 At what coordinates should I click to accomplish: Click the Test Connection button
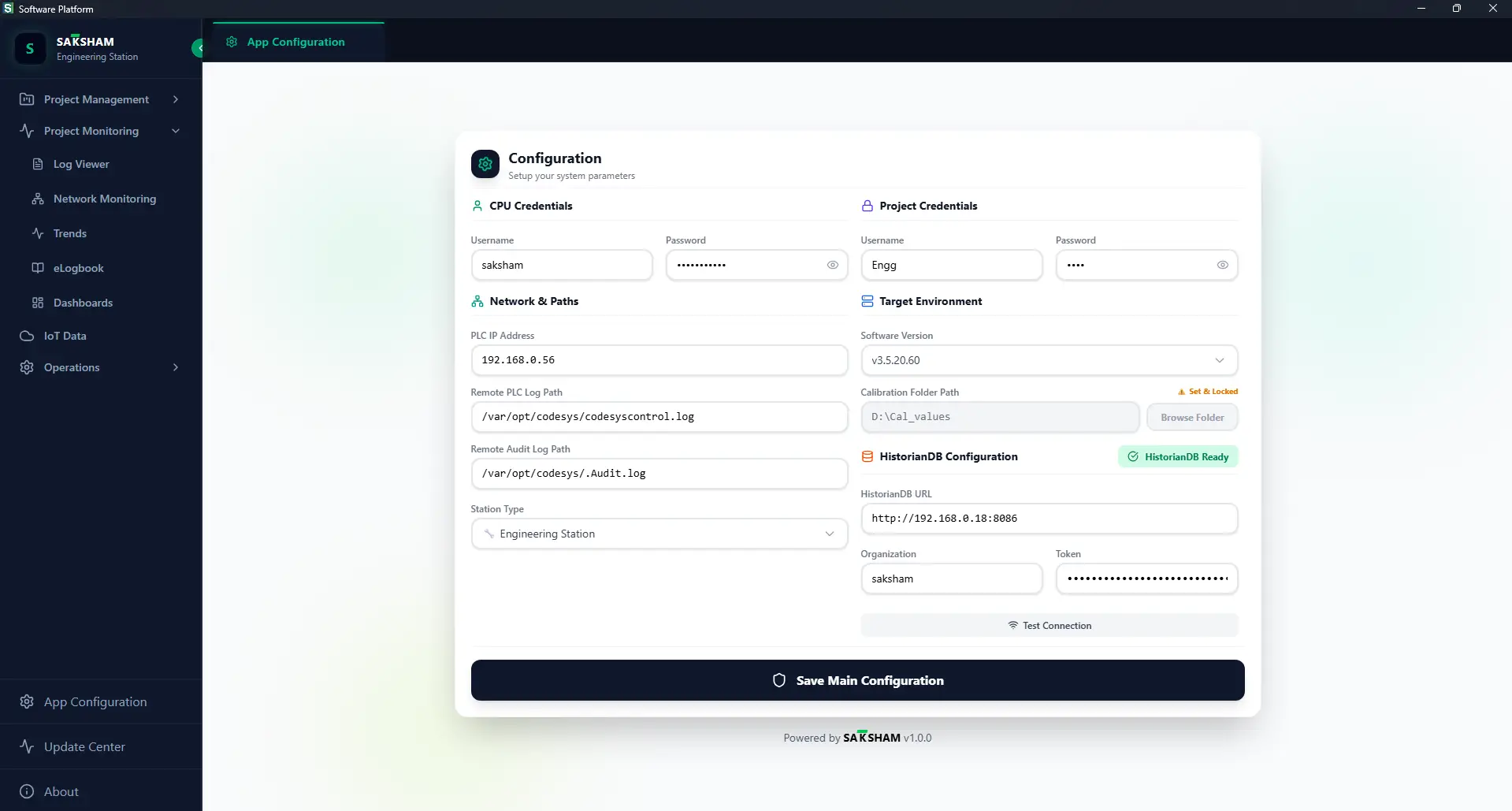(1049, 625)
